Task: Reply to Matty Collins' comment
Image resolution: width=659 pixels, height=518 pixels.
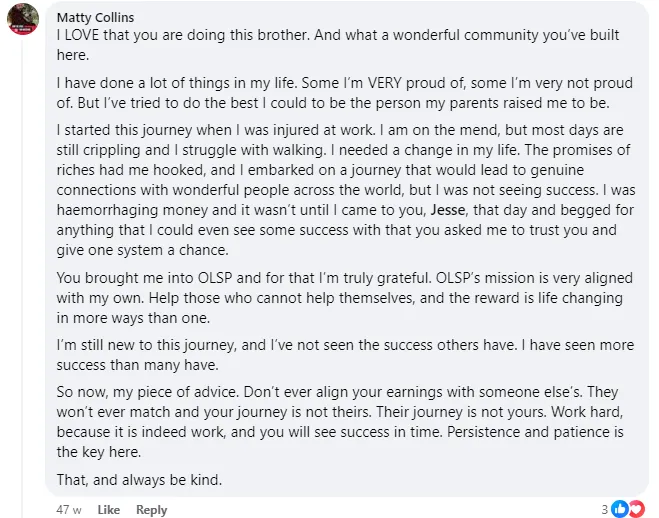Action: (x=152, y=510)
